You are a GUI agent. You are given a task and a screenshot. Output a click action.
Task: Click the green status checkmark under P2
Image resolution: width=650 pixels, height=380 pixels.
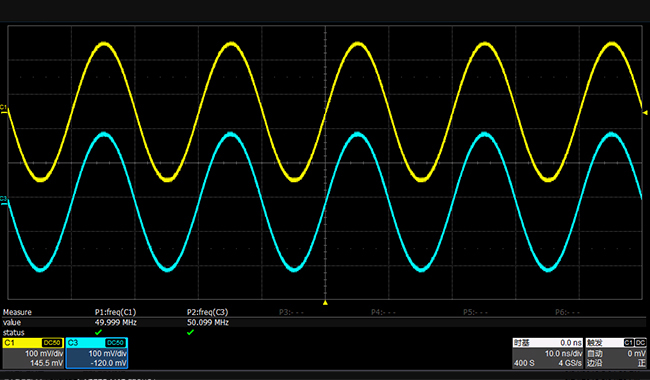pyautogui.click(x=190, y=332)
